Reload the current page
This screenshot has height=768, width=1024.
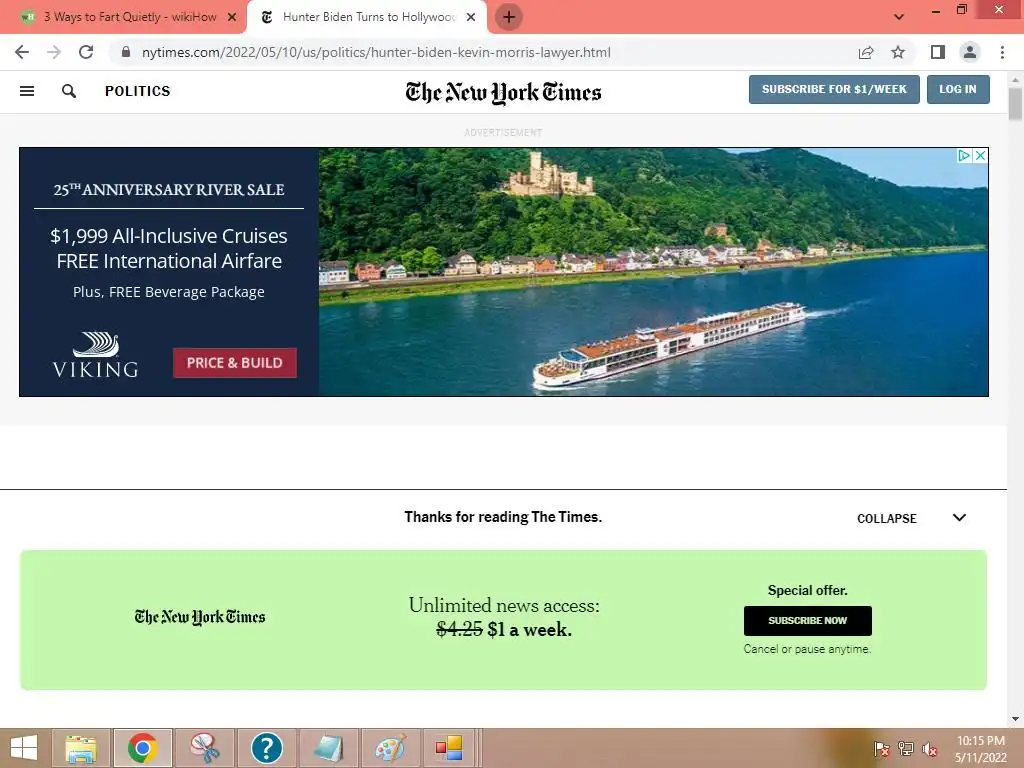coord(86,52)
